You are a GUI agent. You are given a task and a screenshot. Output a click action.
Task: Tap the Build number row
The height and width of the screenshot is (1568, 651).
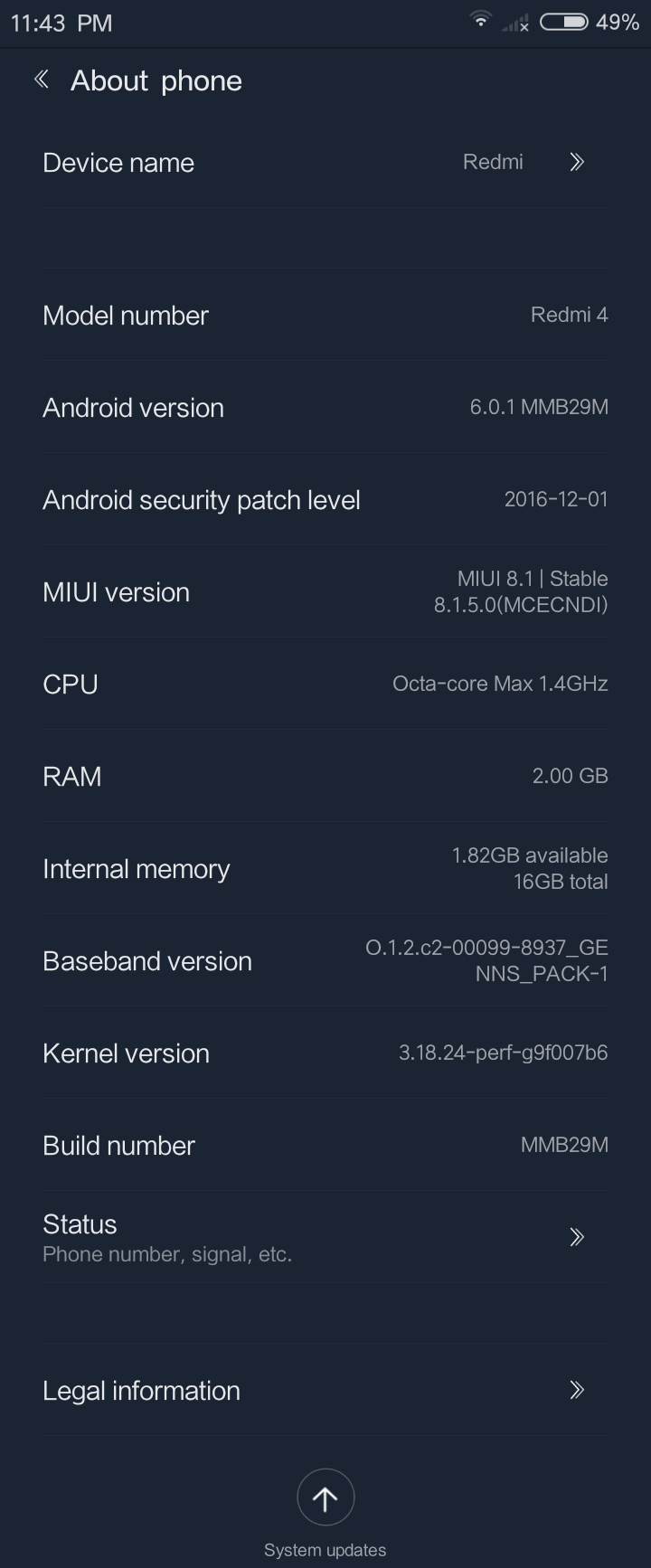click(x=325, y=1146)
